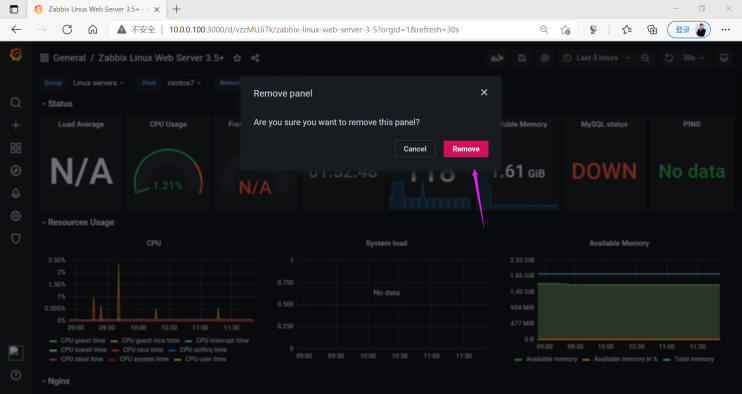Image resolution: width=742 pixels, height=394 pixels.
Task: Open the Linux servers group dropdown
Action: tap(98, 83)
